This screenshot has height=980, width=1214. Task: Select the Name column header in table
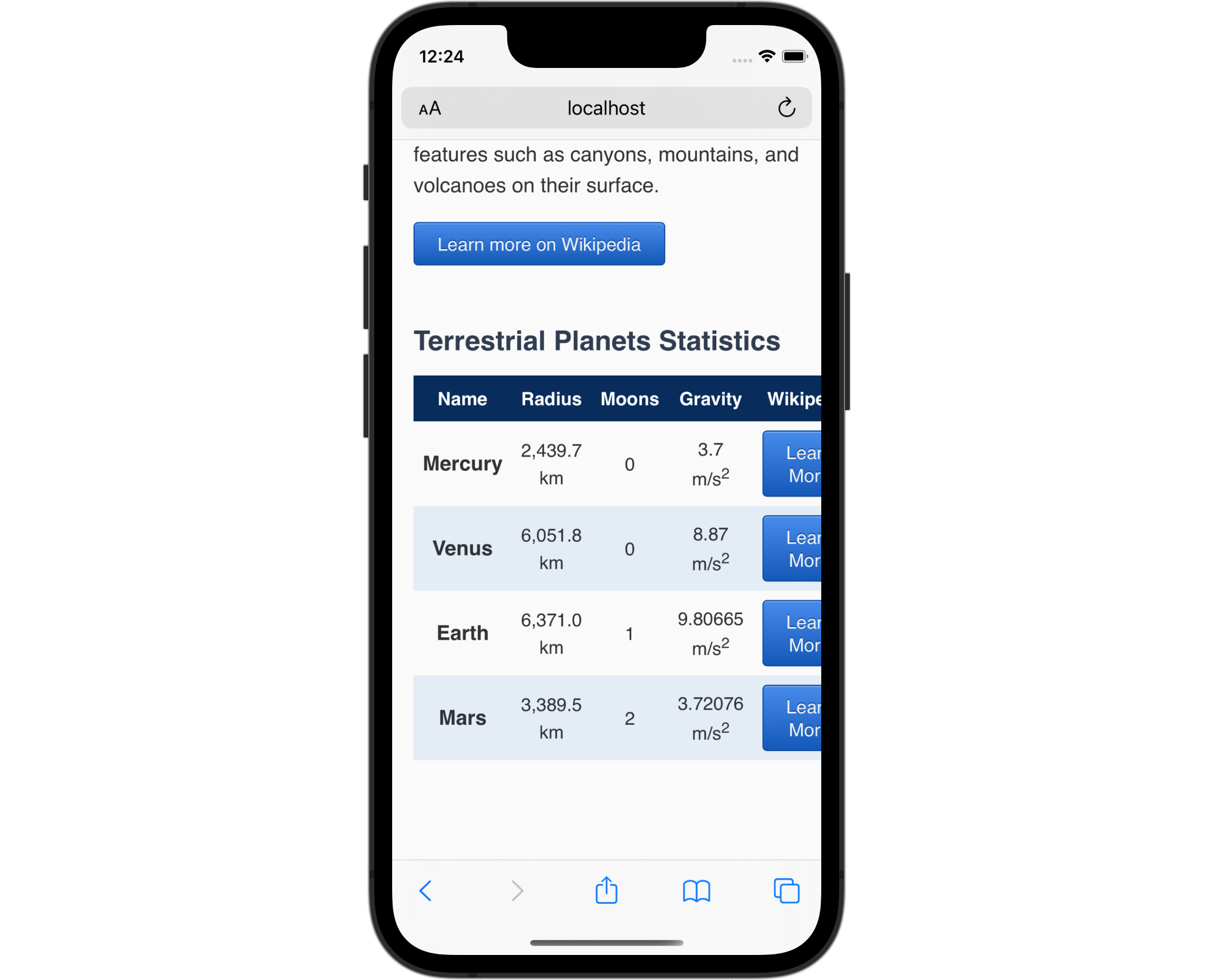click(460, 397)
